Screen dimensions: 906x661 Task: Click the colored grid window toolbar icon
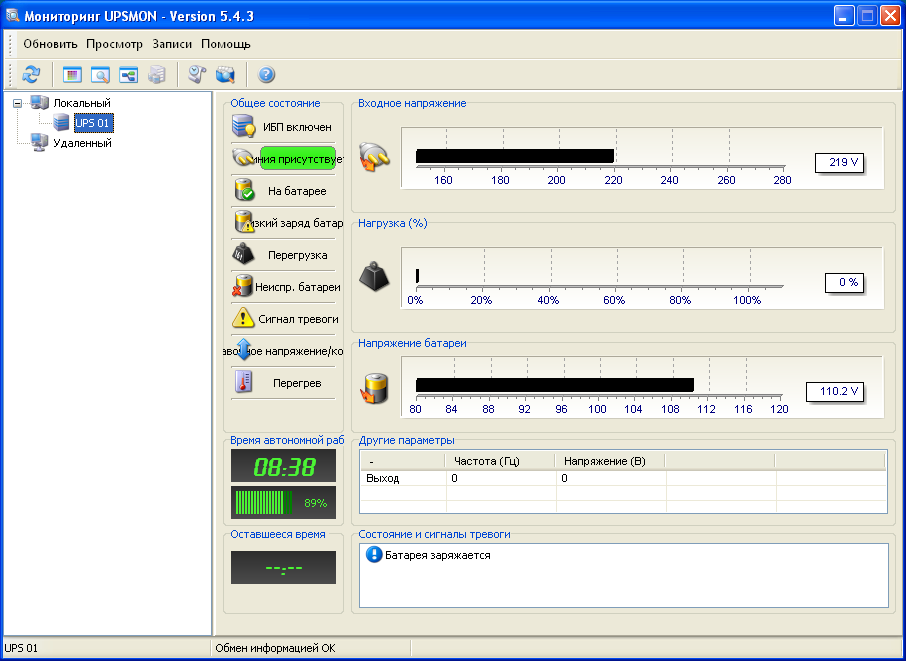pyautogui.click(x=72, y=75)
